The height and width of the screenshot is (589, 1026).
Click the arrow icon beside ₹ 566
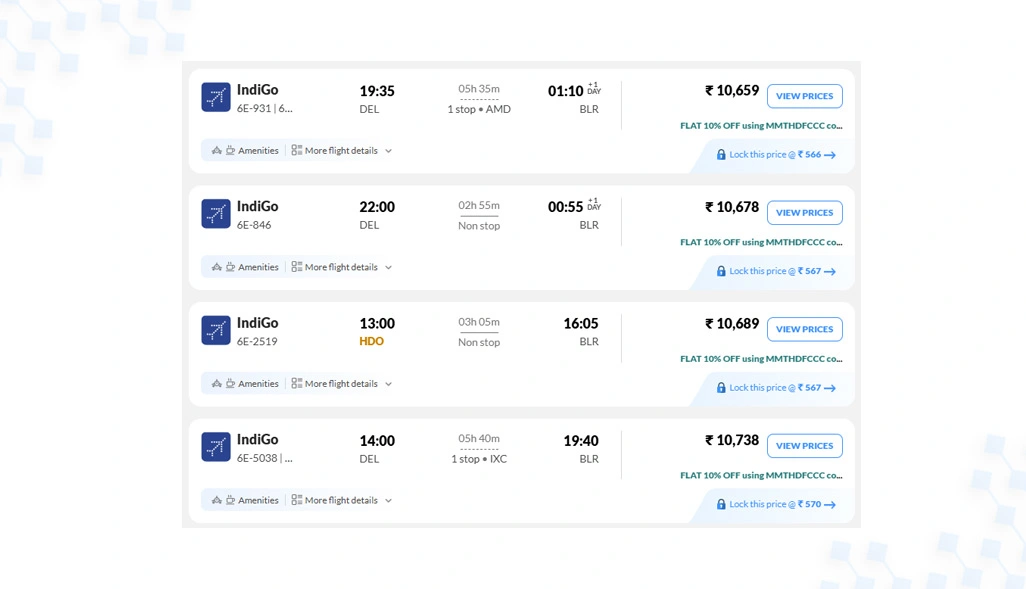coord(830,155)
